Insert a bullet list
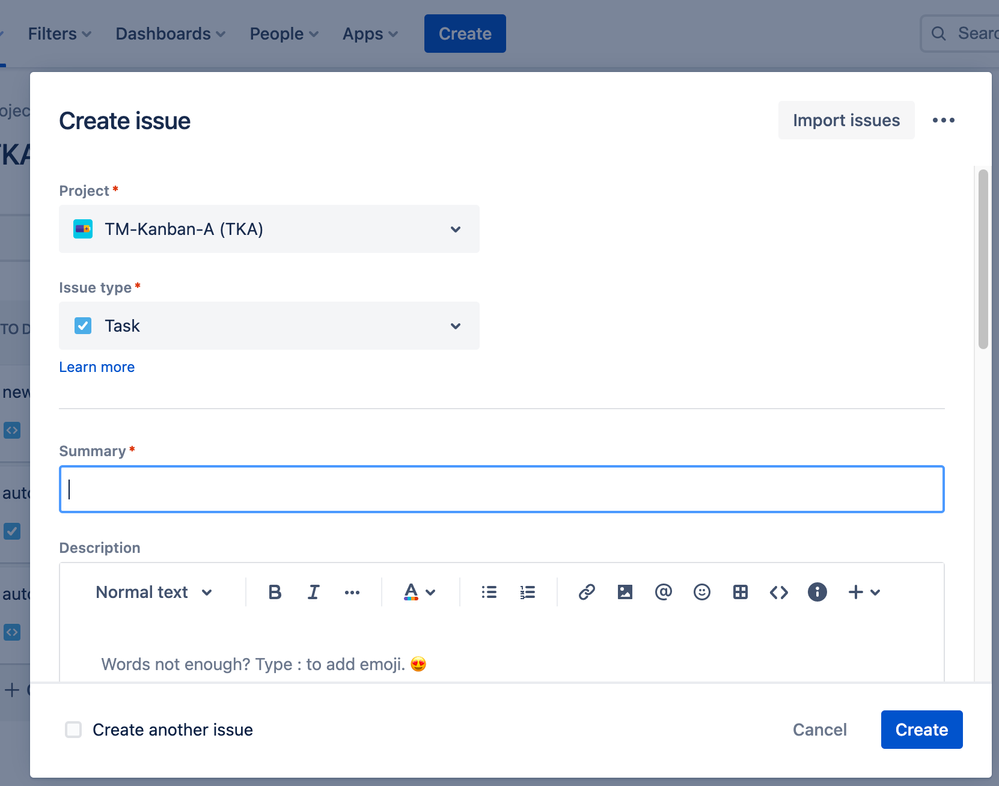This screenshot has height=786, width=999. click(489, 592)
